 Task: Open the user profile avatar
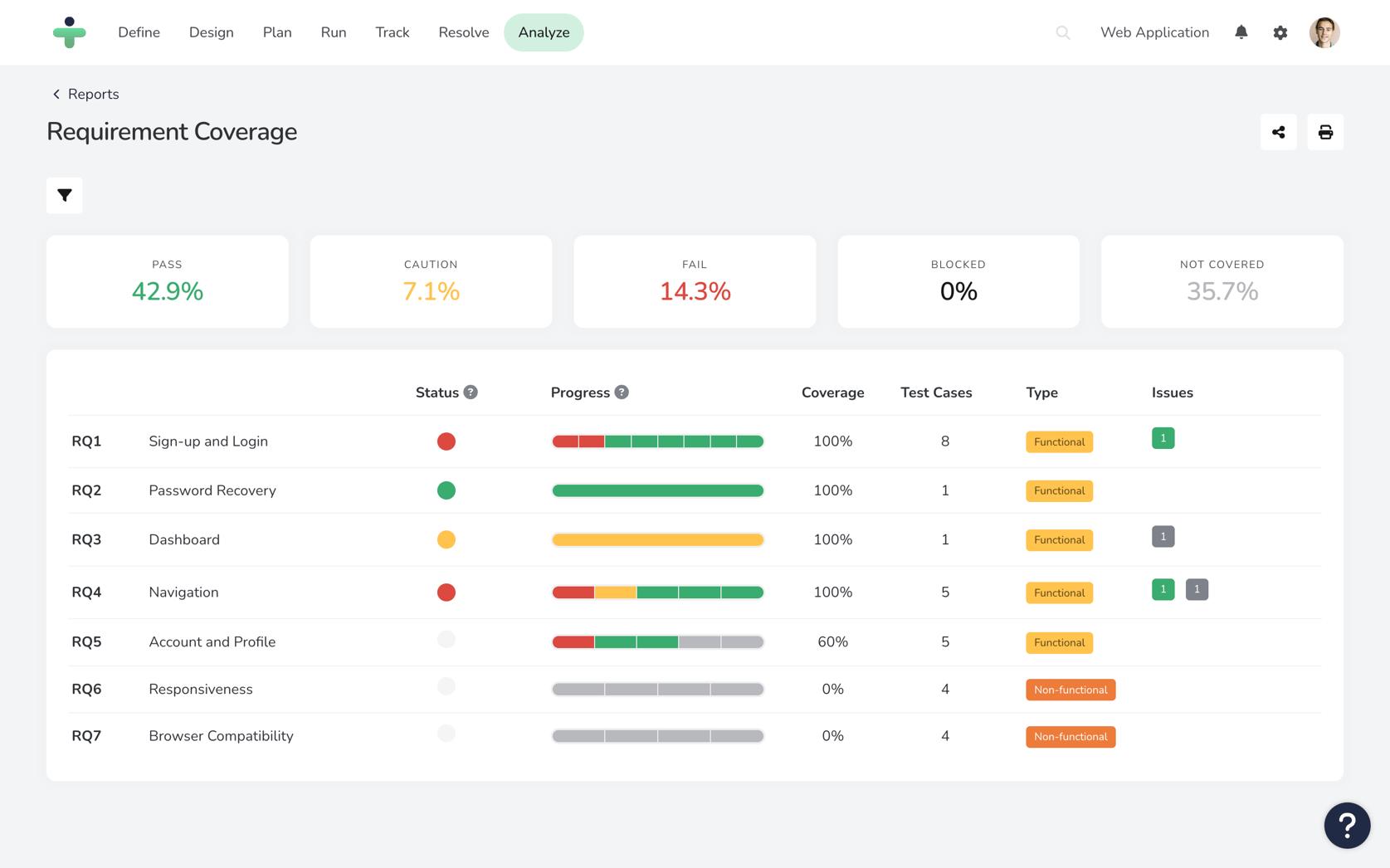coord(1324,32)
